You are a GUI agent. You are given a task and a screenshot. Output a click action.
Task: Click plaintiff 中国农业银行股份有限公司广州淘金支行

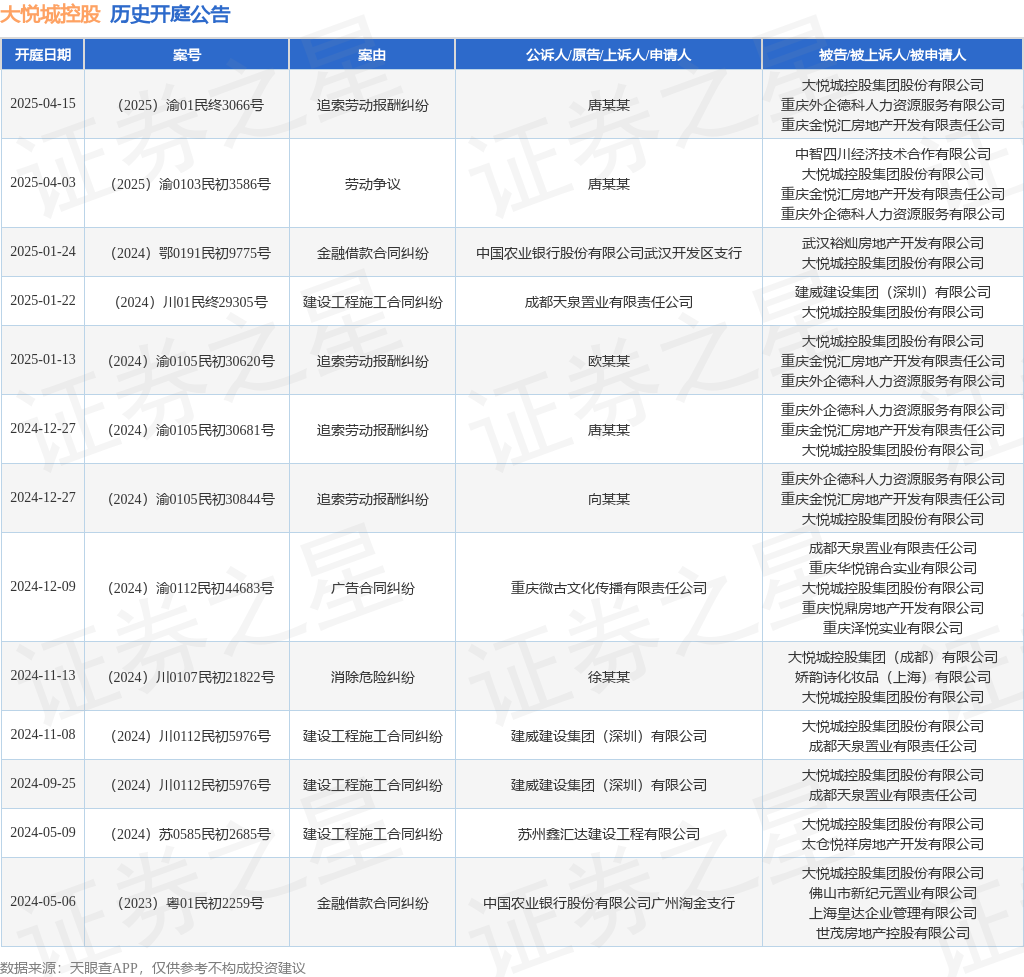click(609, 903)
